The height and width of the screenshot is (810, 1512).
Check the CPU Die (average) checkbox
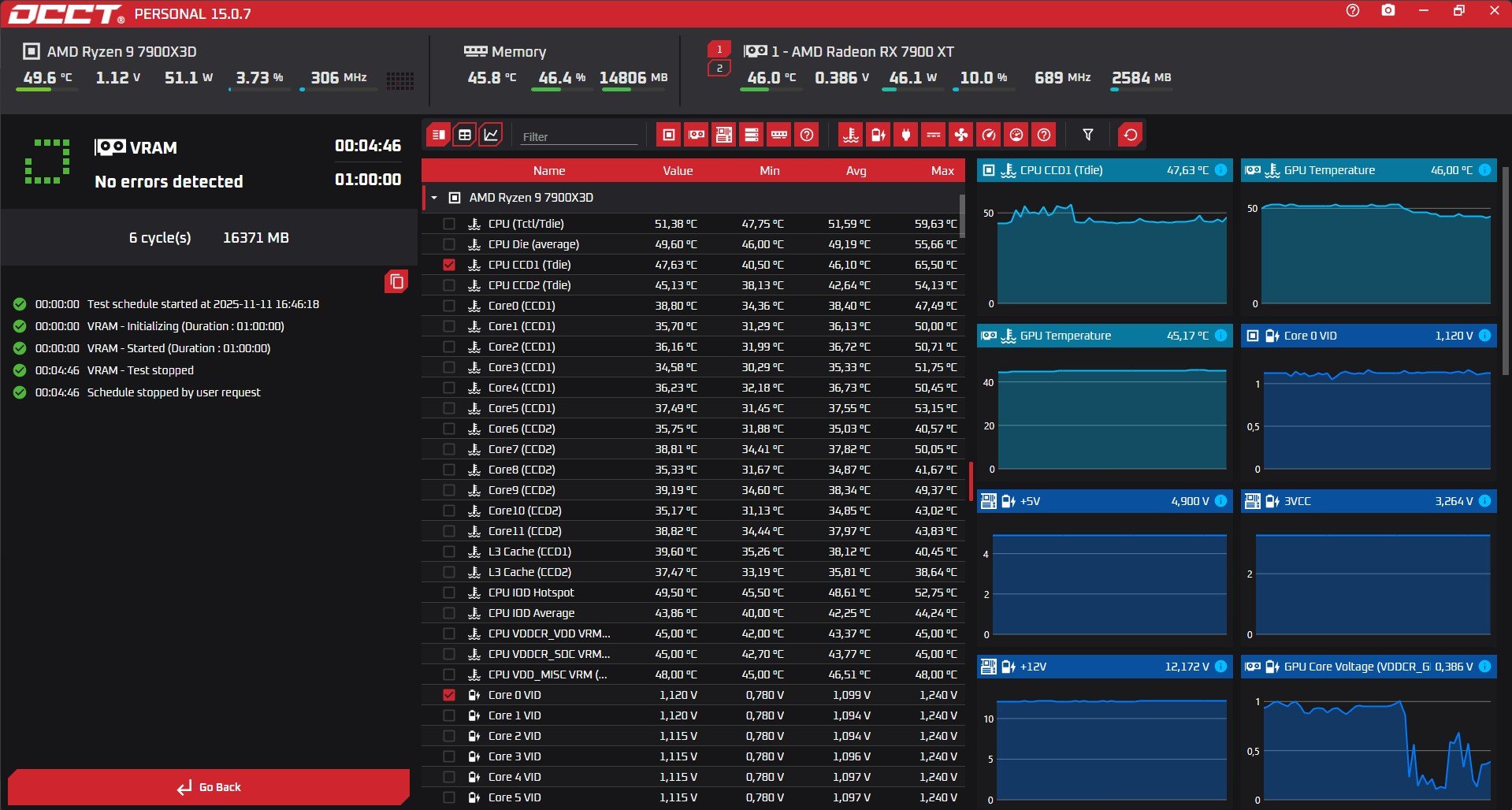[x=449, y=244]
